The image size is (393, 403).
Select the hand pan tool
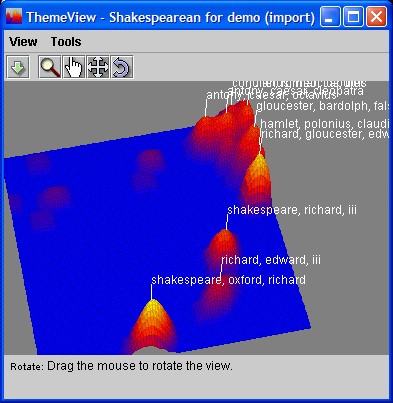(74, 67)
